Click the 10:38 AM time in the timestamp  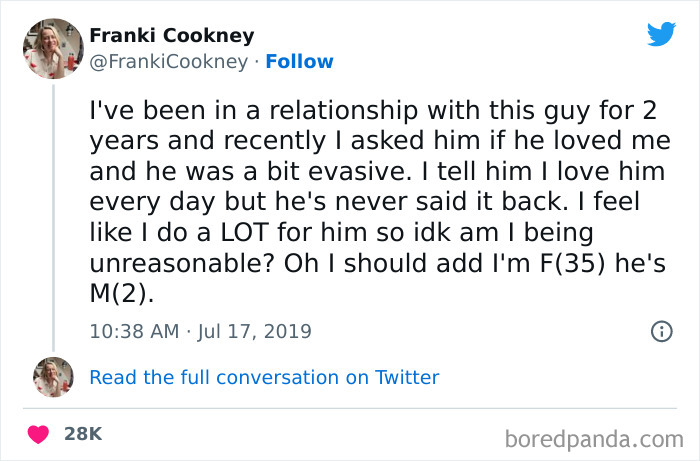tap(132, 330)
